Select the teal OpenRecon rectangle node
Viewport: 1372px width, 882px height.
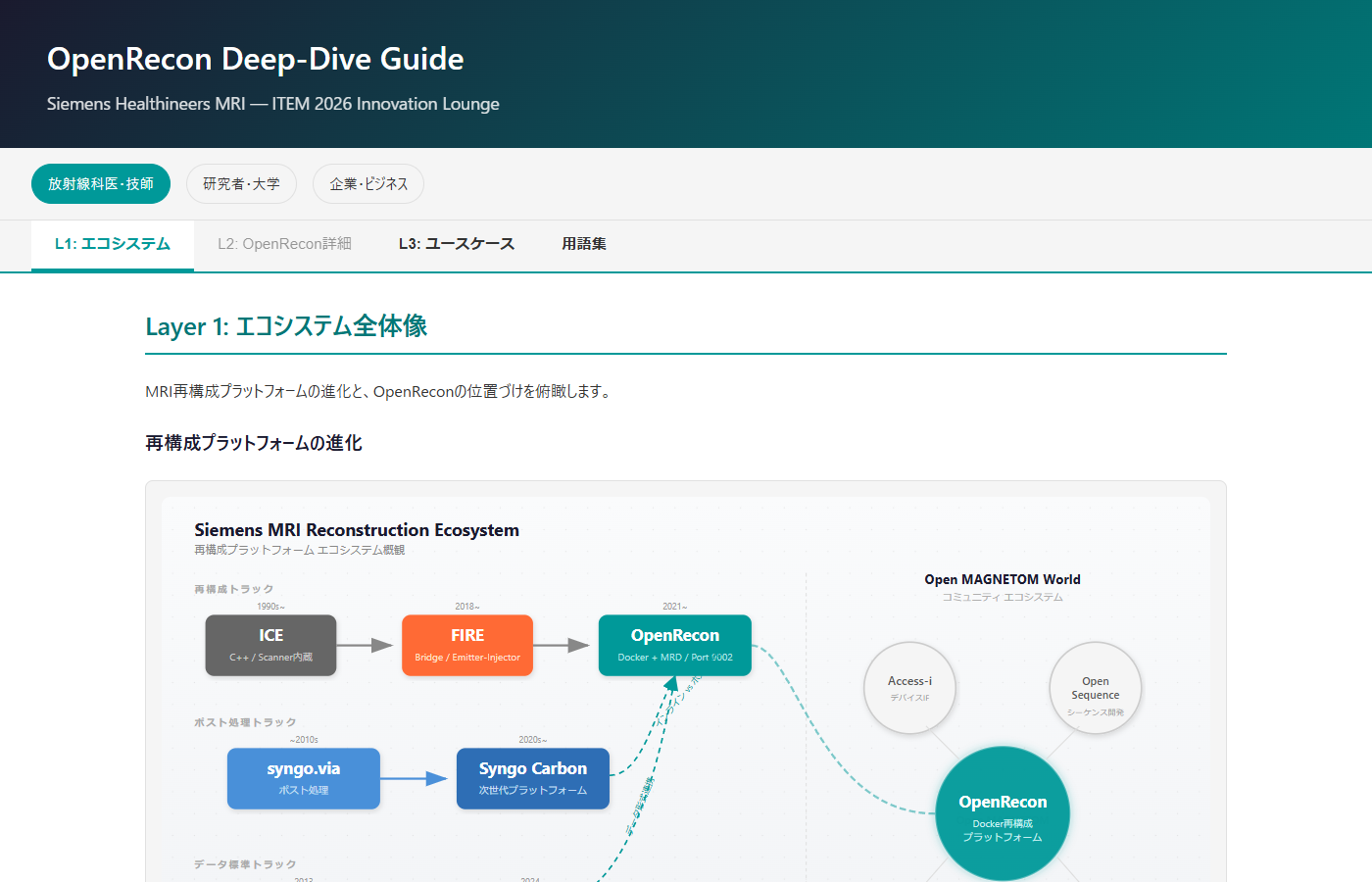tap(674, 645)
